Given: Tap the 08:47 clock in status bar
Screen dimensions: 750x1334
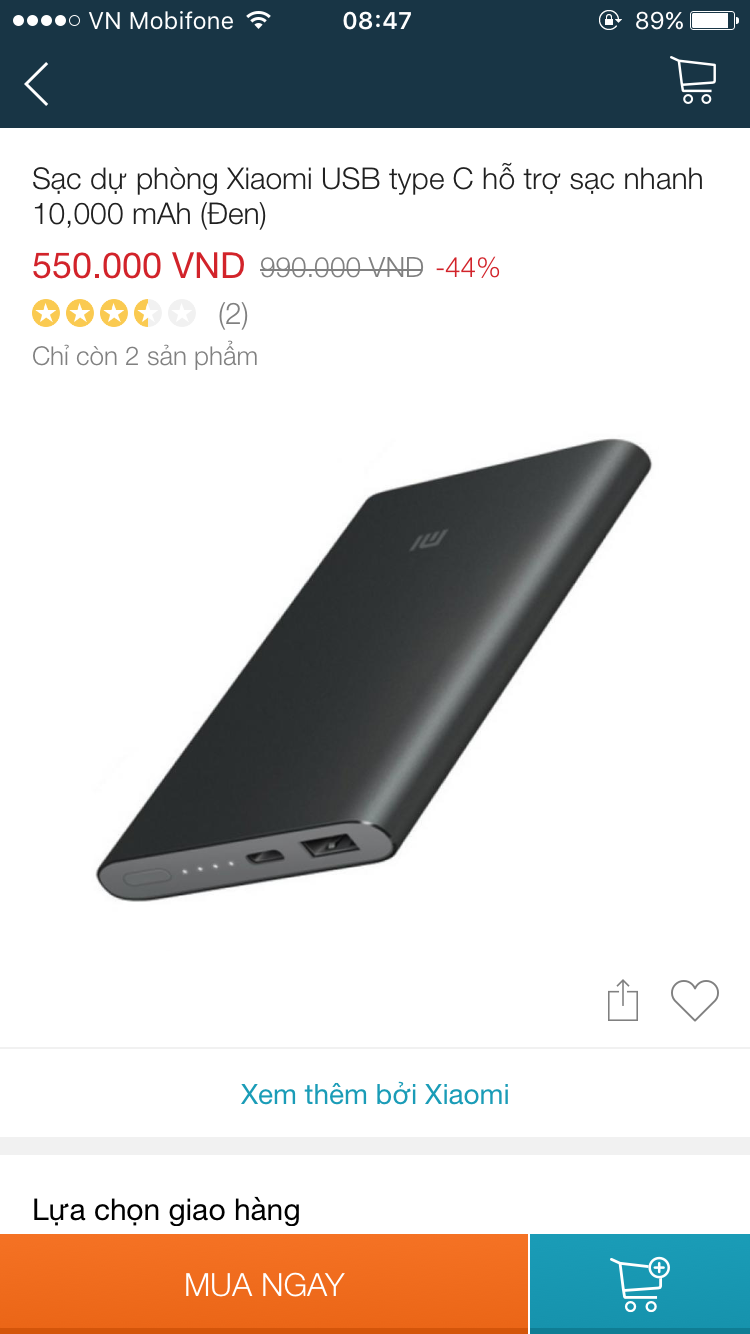Looking at the screenshot, I should 377,21.
